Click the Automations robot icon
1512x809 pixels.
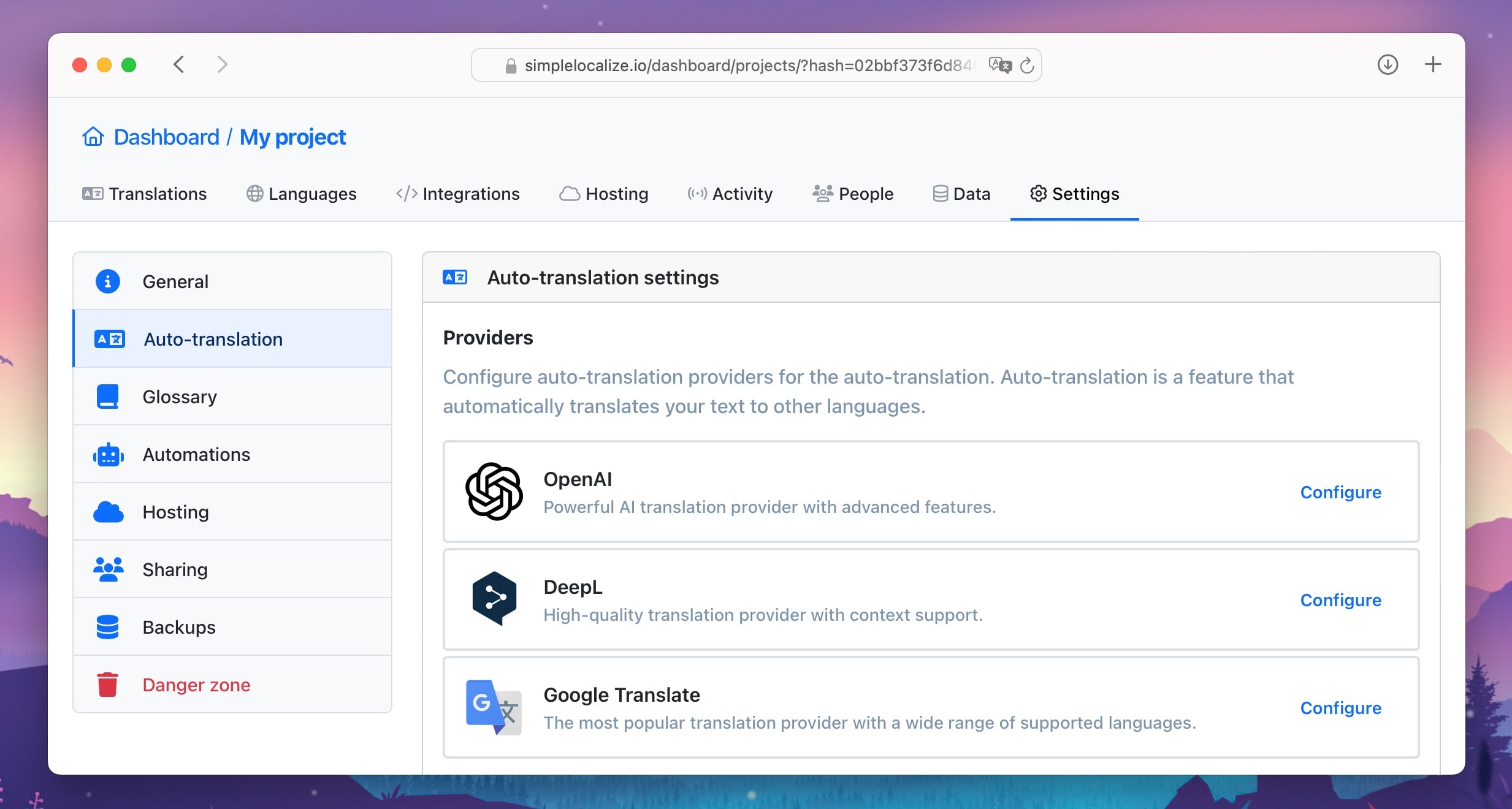(x=109, y=454)
